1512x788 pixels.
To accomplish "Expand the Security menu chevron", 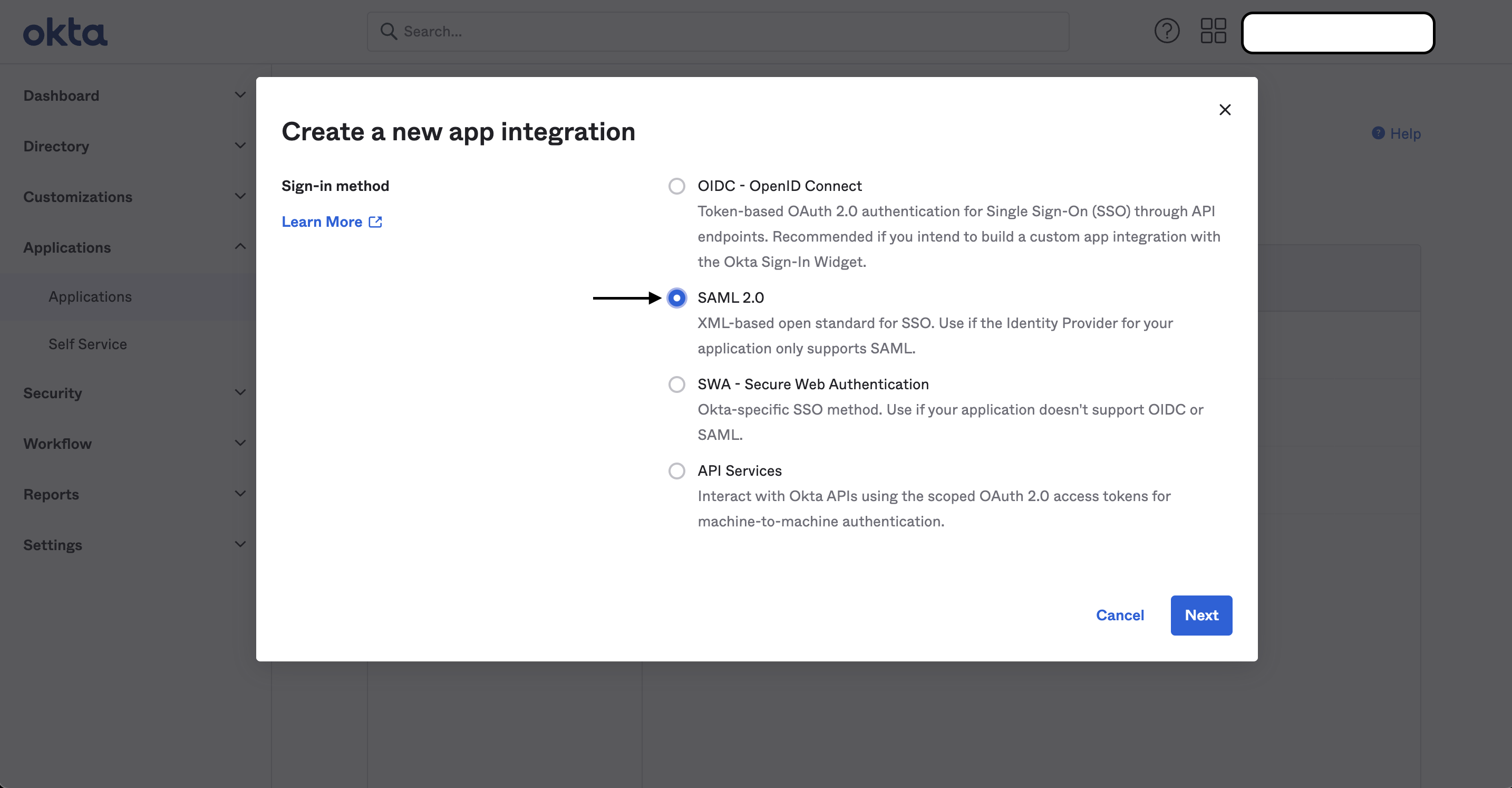I will [240, 392].
